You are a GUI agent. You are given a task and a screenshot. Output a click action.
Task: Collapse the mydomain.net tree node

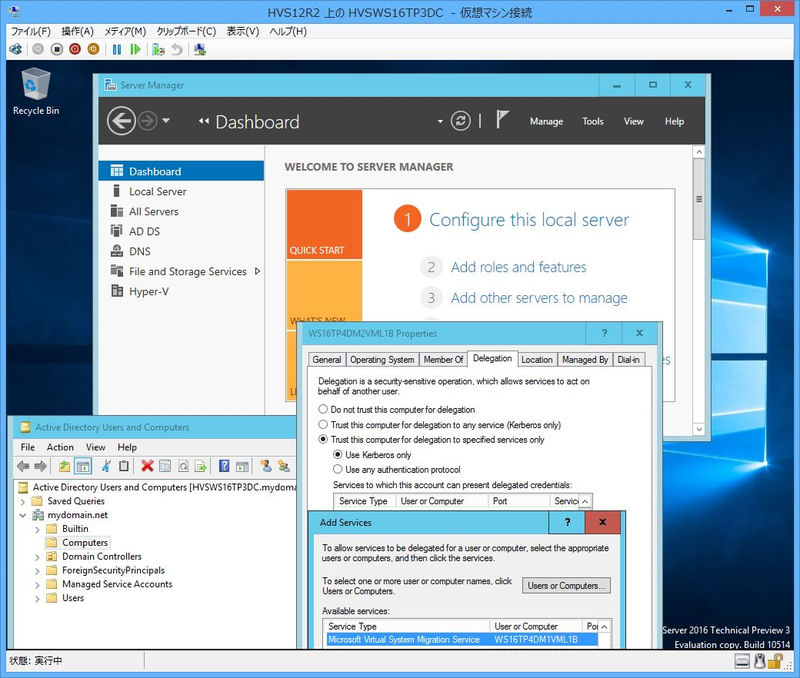[x=22, y=515]
